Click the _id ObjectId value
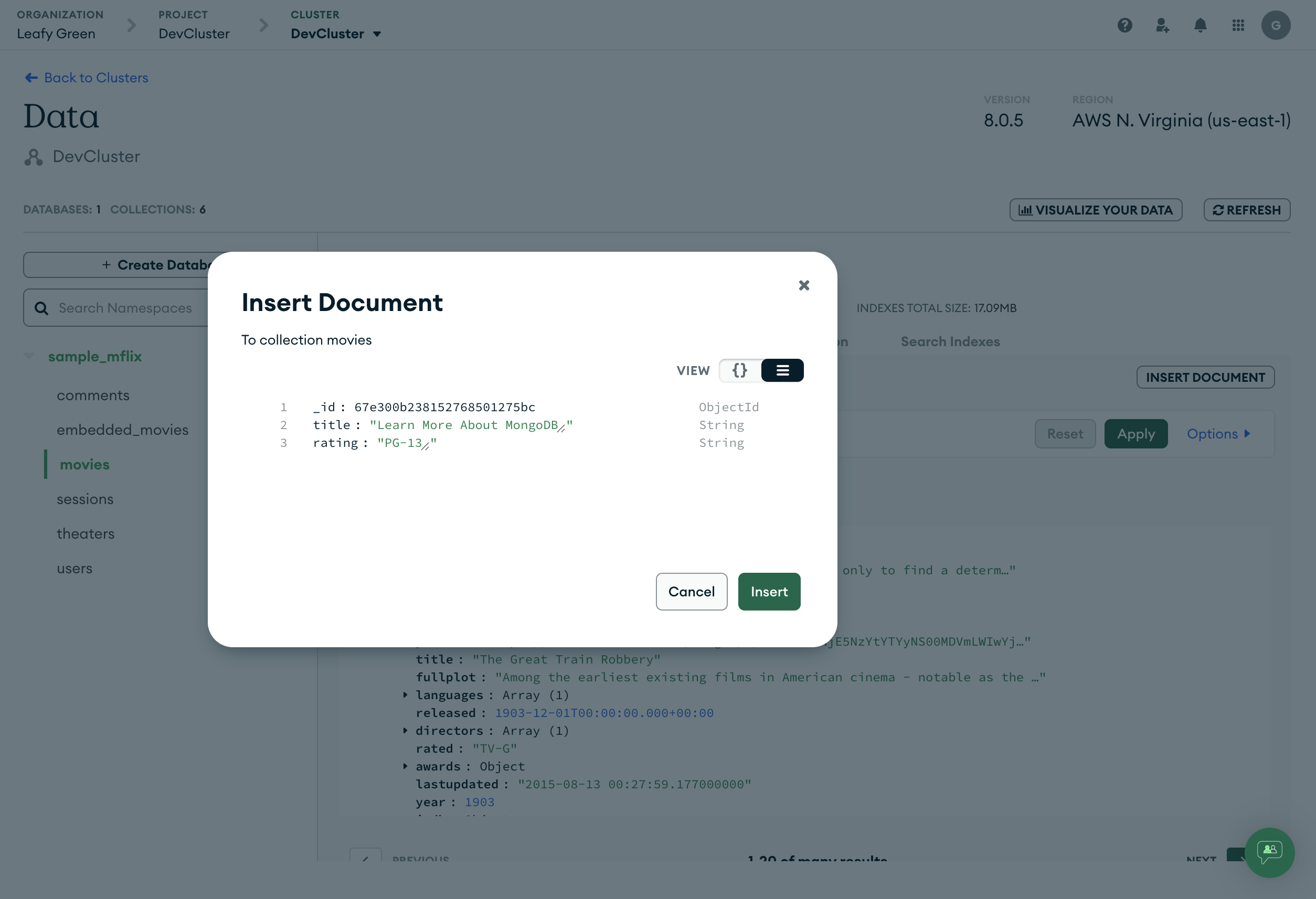 444,407
